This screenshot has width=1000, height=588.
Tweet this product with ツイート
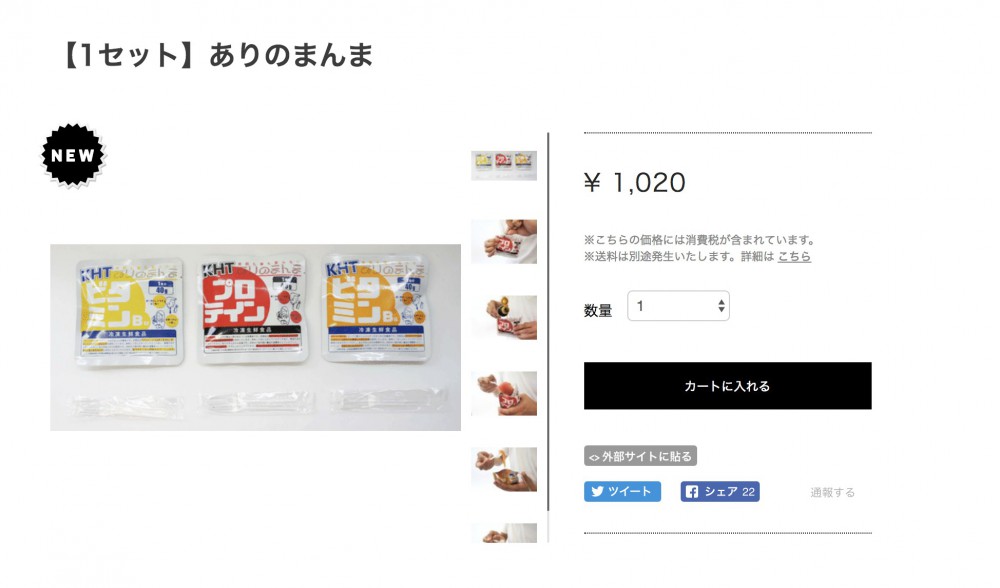pyautogui.click(x=622, y=492)
